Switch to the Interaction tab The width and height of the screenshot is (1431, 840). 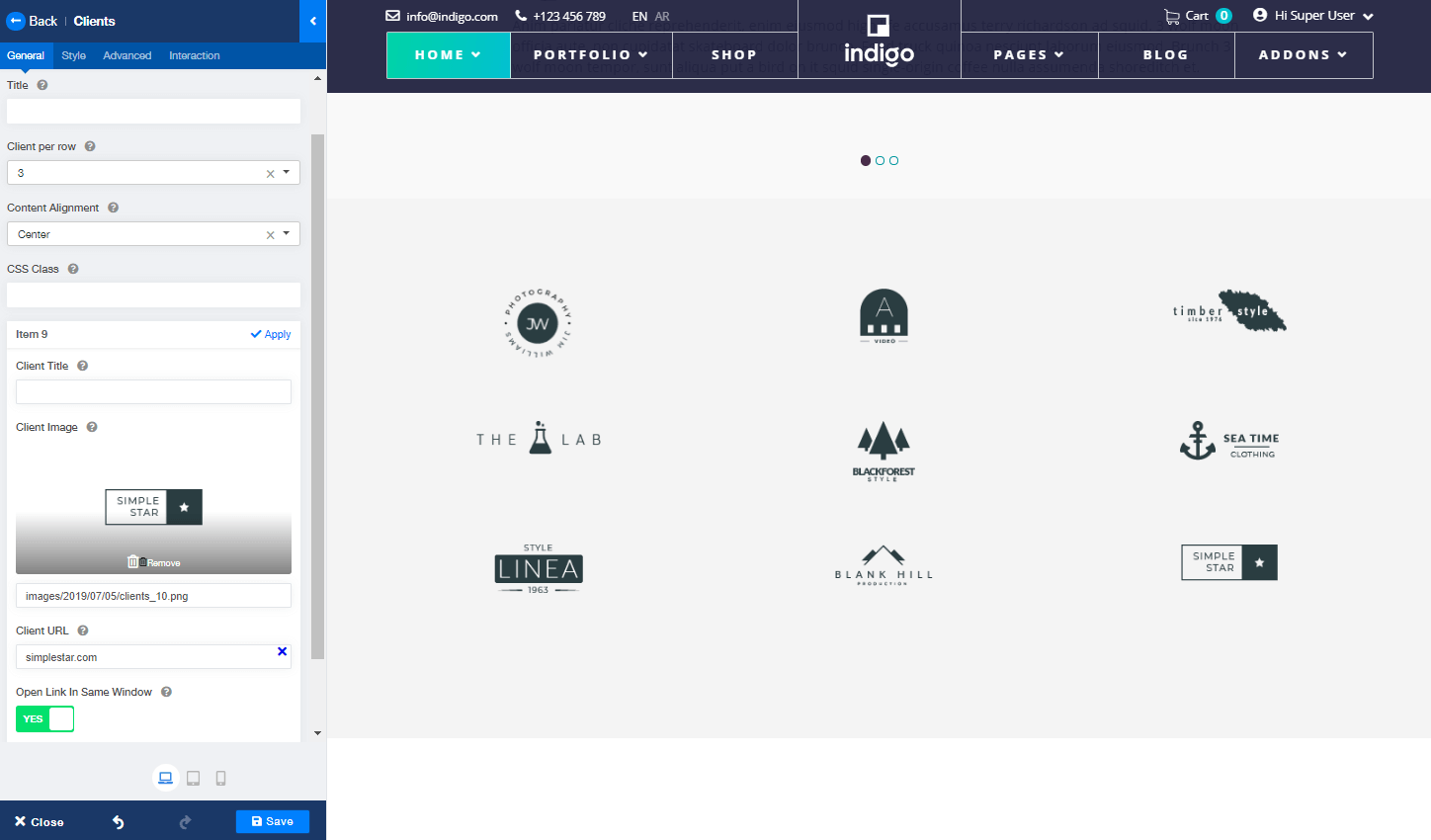pos(195,55)
